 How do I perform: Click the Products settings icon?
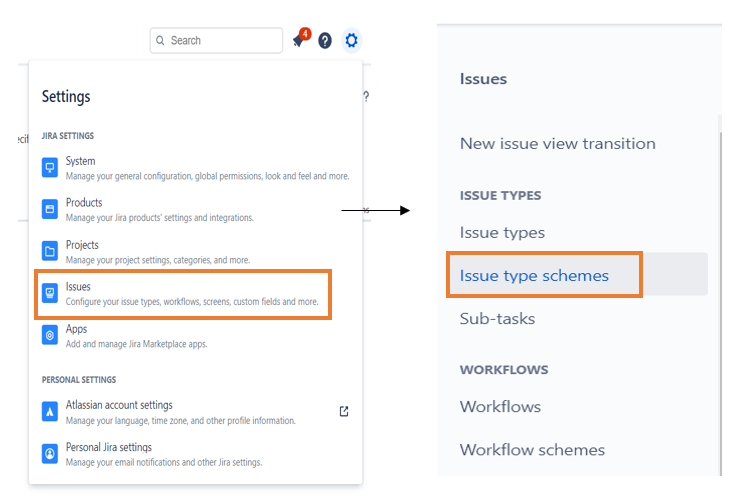click(x=50, y=209)
